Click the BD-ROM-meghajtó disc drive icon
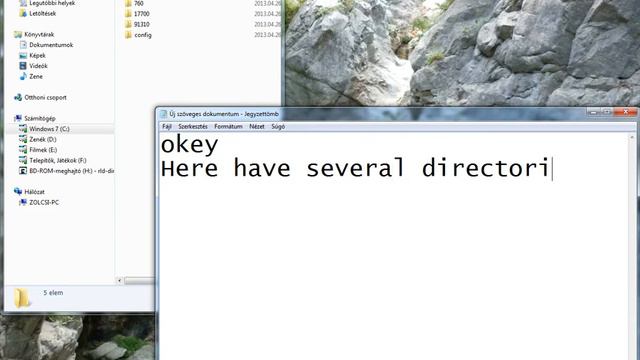This screenshot has width=640, height=360. pos(23,171)
